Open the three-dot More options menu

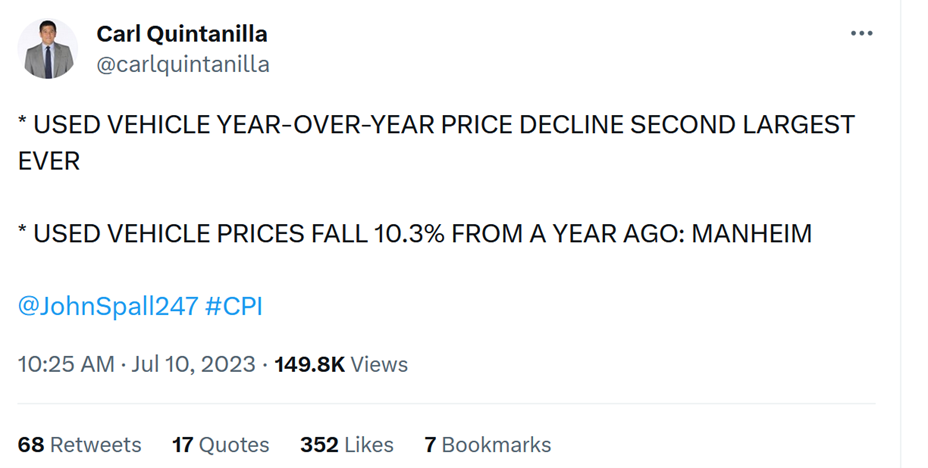(861, 34)
